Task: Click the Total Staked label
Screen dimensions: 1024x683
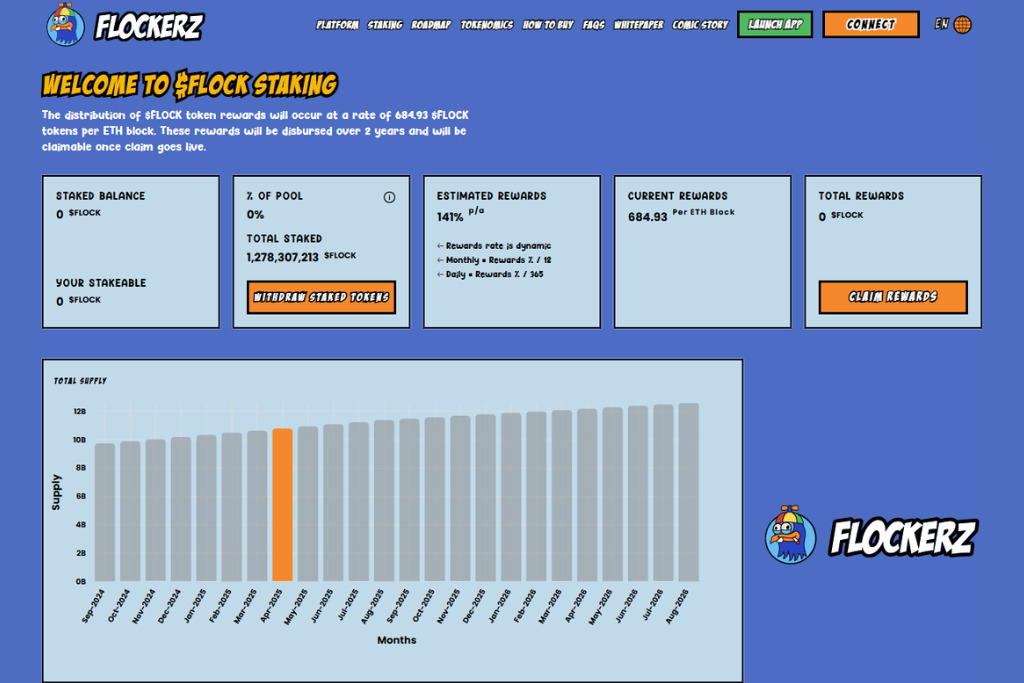Action: pyautogui.click(x=284, y=239)
